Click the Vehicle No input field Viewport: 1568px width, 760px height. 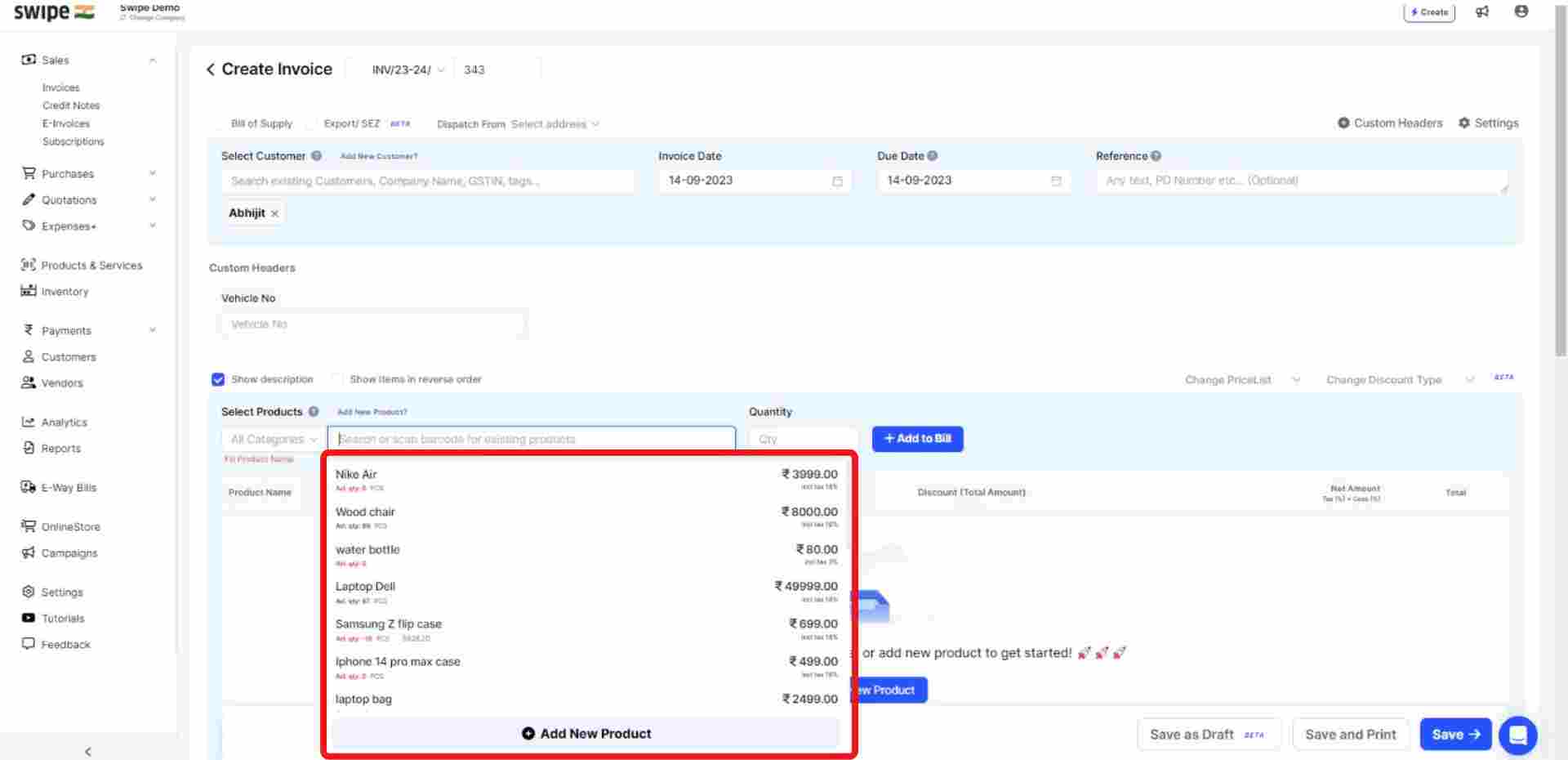[373, 324]
